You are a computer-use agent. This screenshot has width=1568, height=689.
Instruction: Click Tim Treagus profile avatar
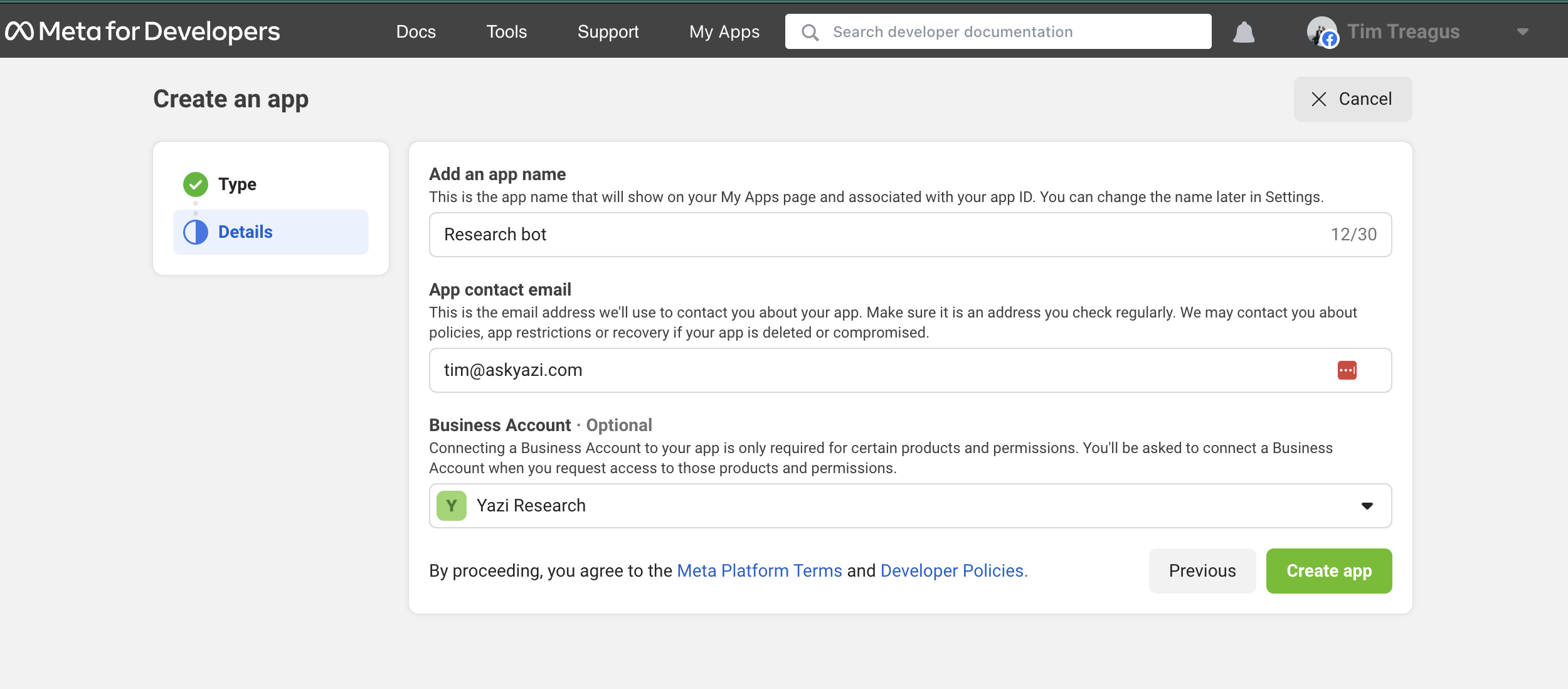(x=1321, y=31)
